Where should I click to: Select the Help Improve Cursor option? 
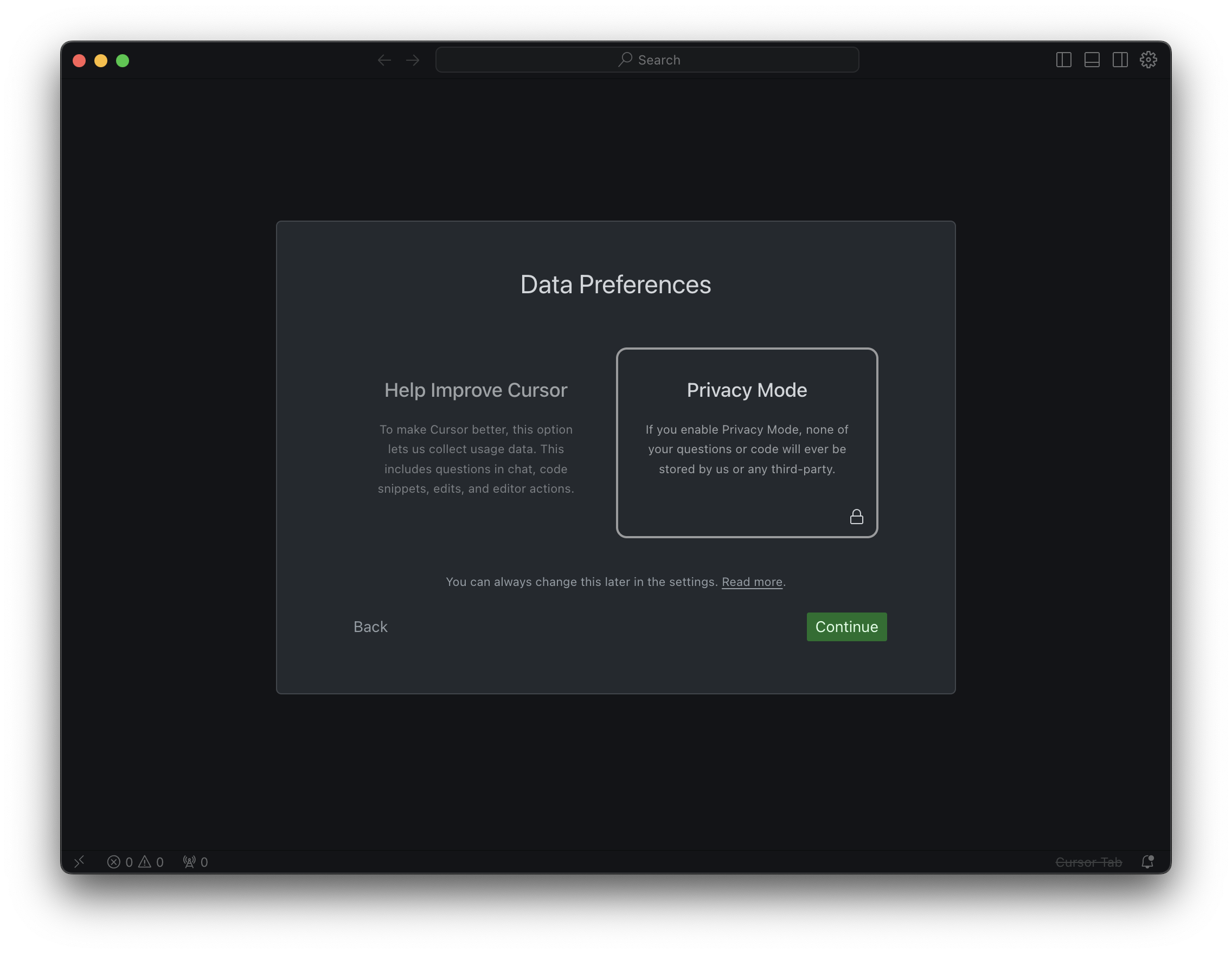pos(476,443)
